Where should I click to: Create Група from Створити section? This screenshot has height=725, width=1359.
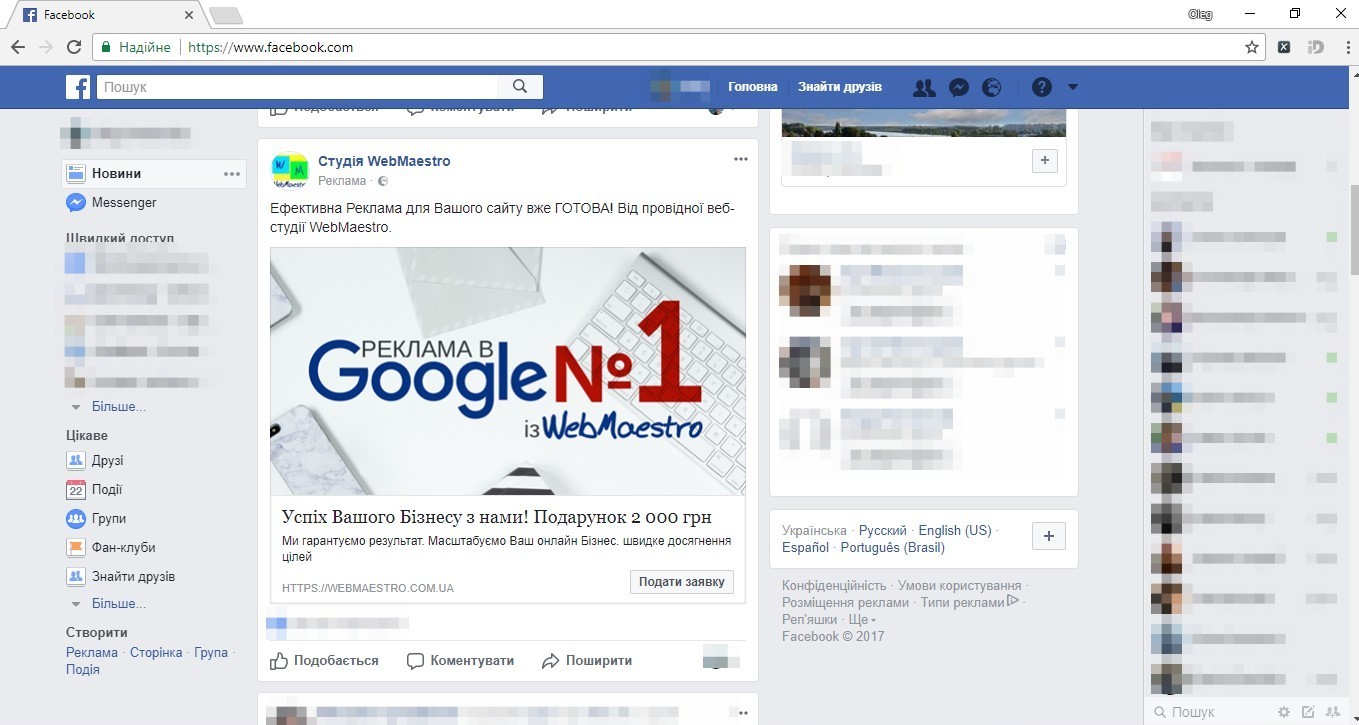pos(211,653)
